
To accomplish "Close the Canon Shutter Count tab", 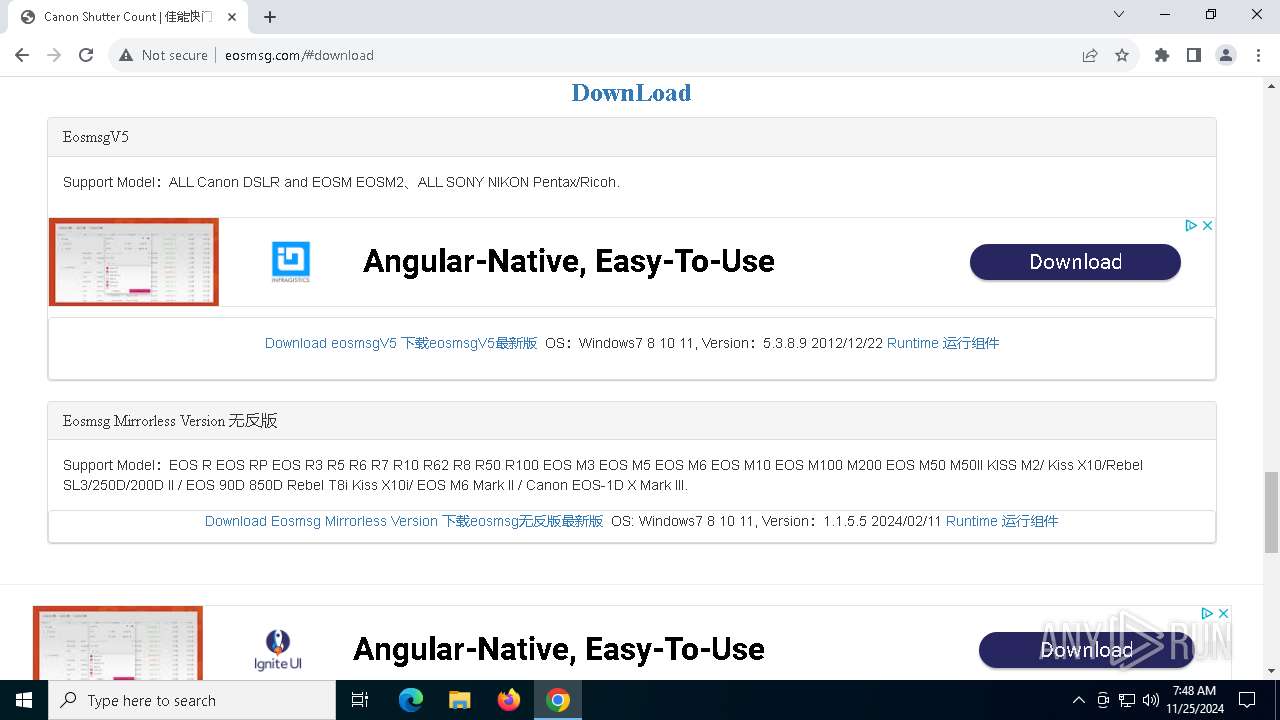I will [x=234, y=17].
